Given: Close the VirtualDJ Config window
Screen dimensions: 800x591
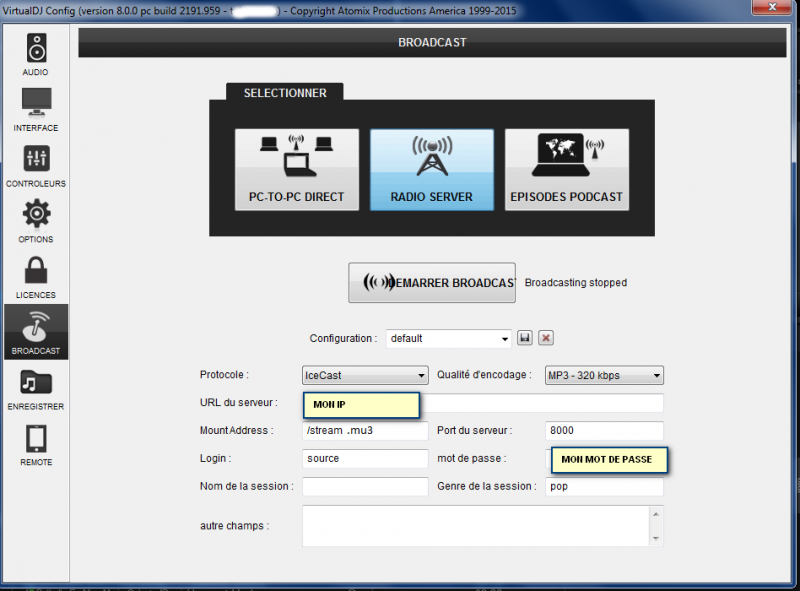Looking at the screenshot, I should point(772,7).
